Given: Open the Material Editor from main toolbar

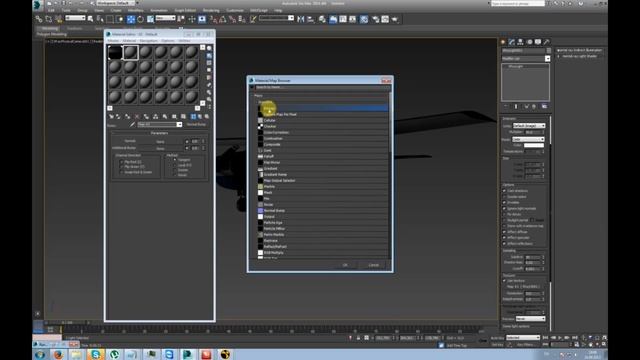Looking at the screenshot, I should (364, 19).
